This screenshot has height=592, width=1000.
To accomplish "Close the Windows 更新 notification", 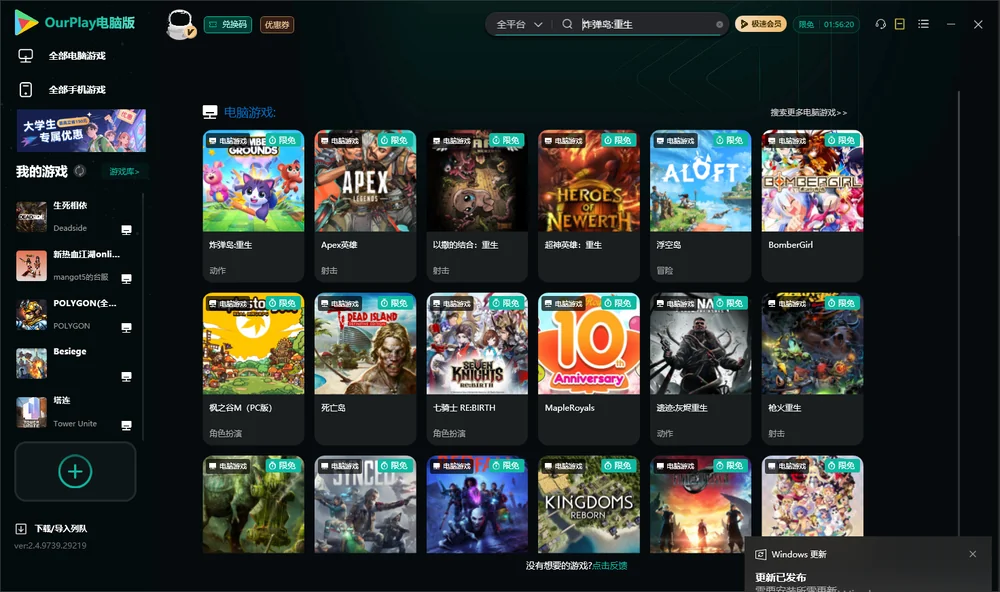I will pos(973,554).
